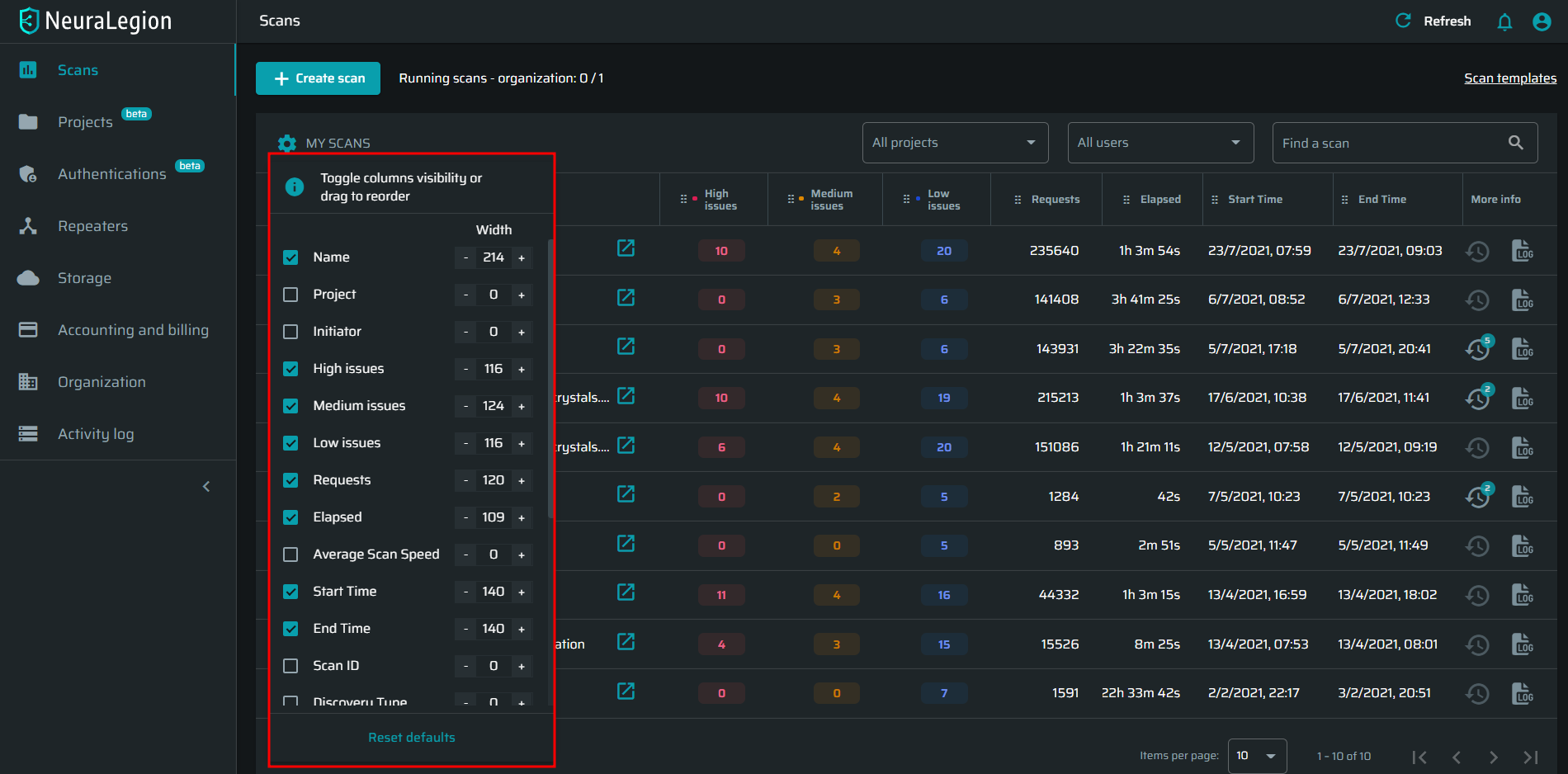Viewport: 1568px width, 774px height.
Task: Click the search magnifier in Find a scan
Action: pos(1516,143)
